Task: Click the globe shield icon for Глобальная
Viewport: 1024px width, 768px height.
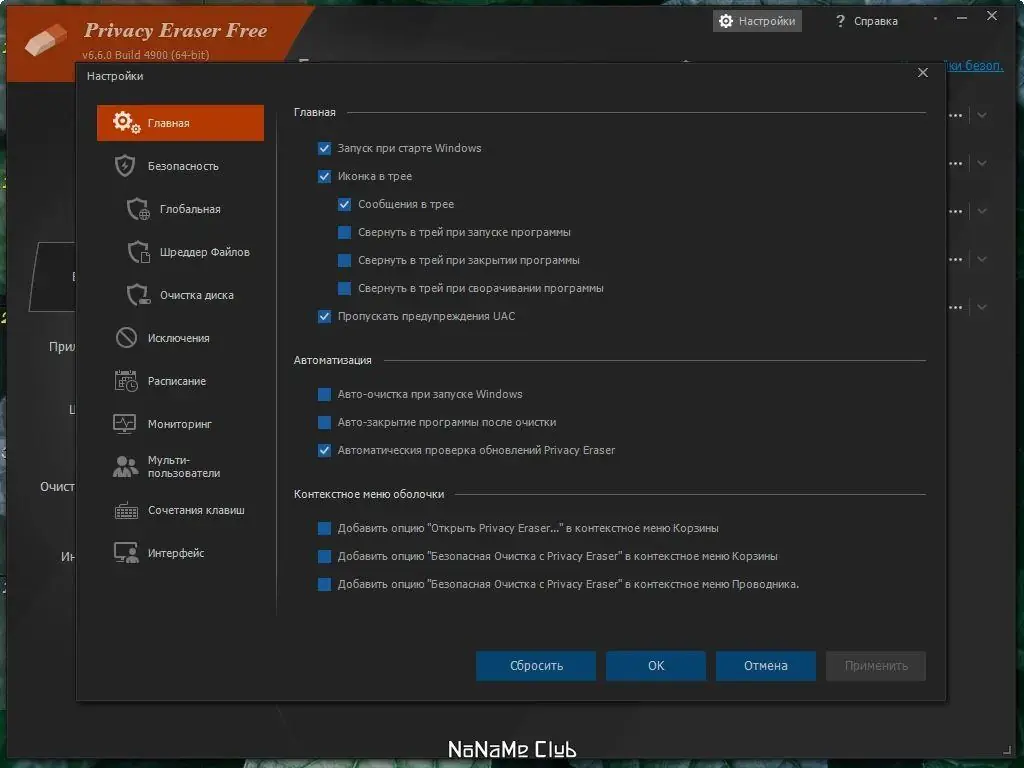Action: click(x=138, y=209)
